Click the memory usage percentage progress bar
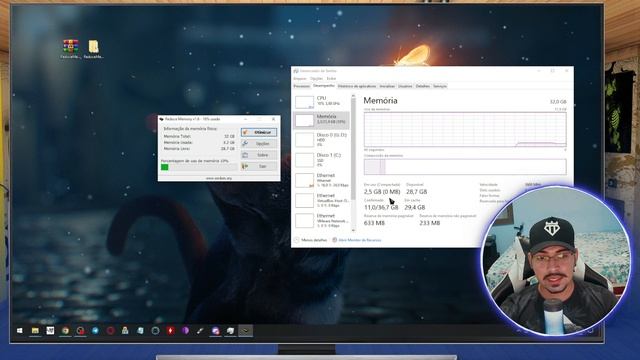 198,167
